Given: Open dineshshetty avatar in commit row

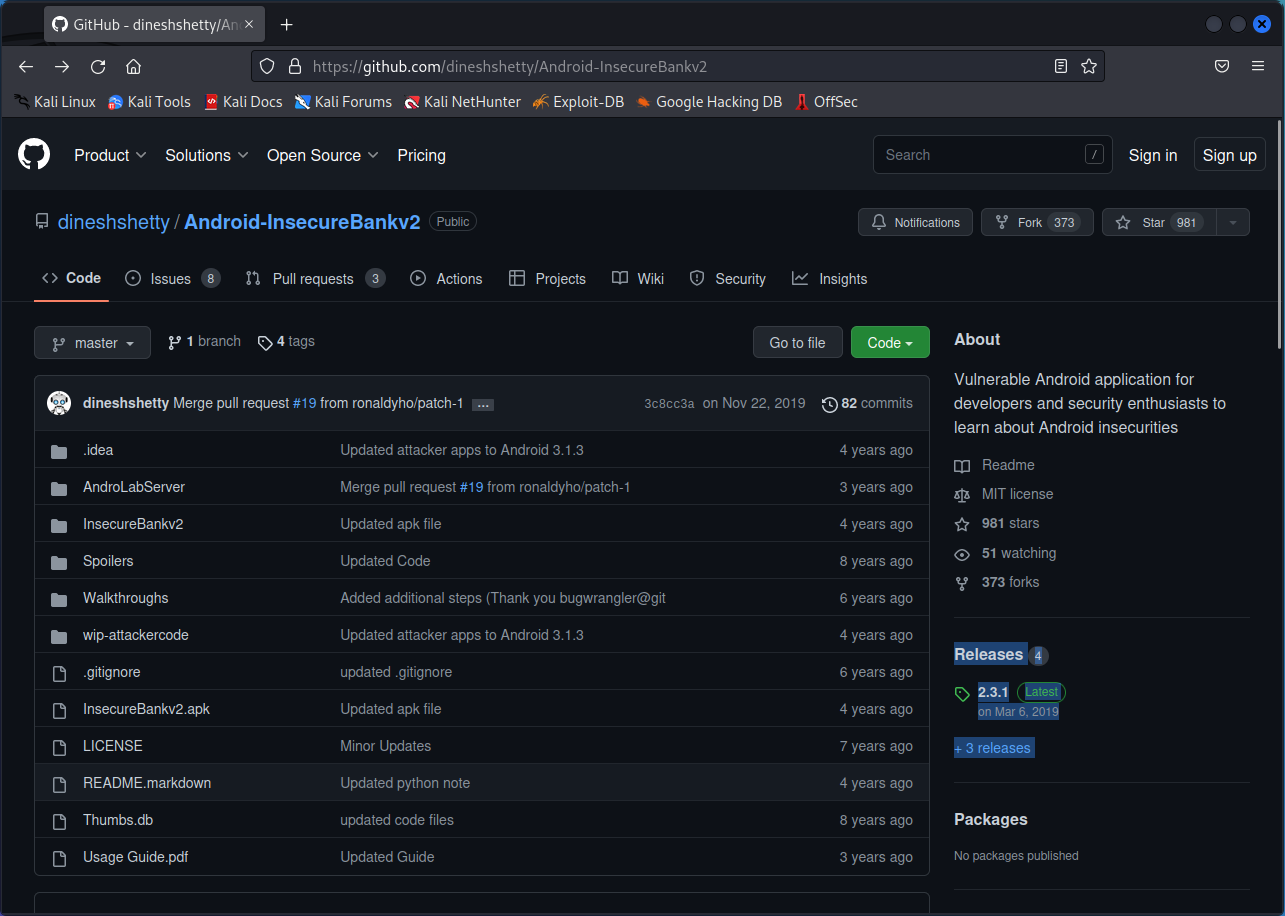Looking at the screenshot, I should point(59,403).
